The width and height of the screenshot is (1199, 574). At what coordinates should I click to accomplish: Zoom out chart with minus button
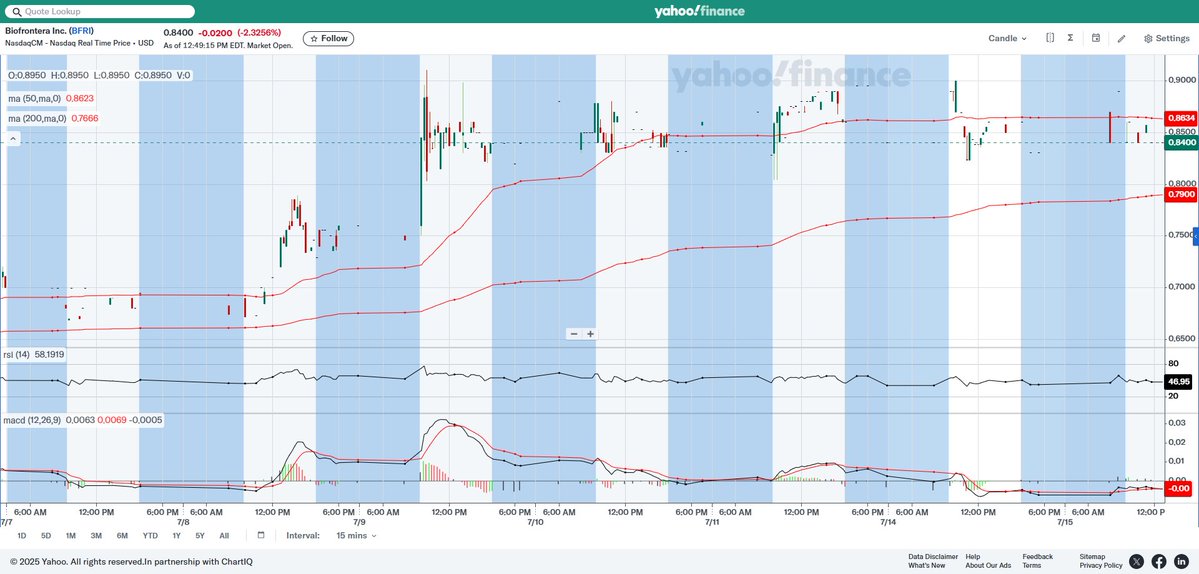(x=574, y=334)
